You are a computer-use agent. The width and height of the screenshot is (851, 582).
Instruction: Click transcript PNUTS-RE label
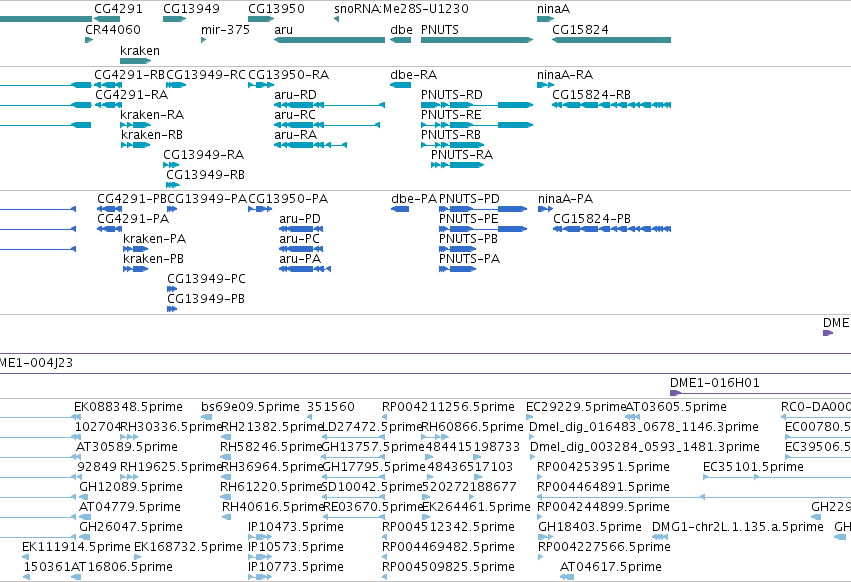(x=451, y=115)
